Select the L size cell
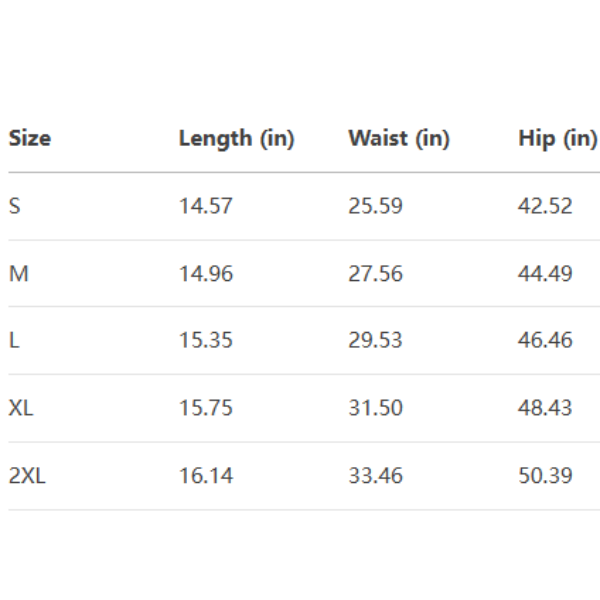The image size is (600, 600). (x=14, y=340)
